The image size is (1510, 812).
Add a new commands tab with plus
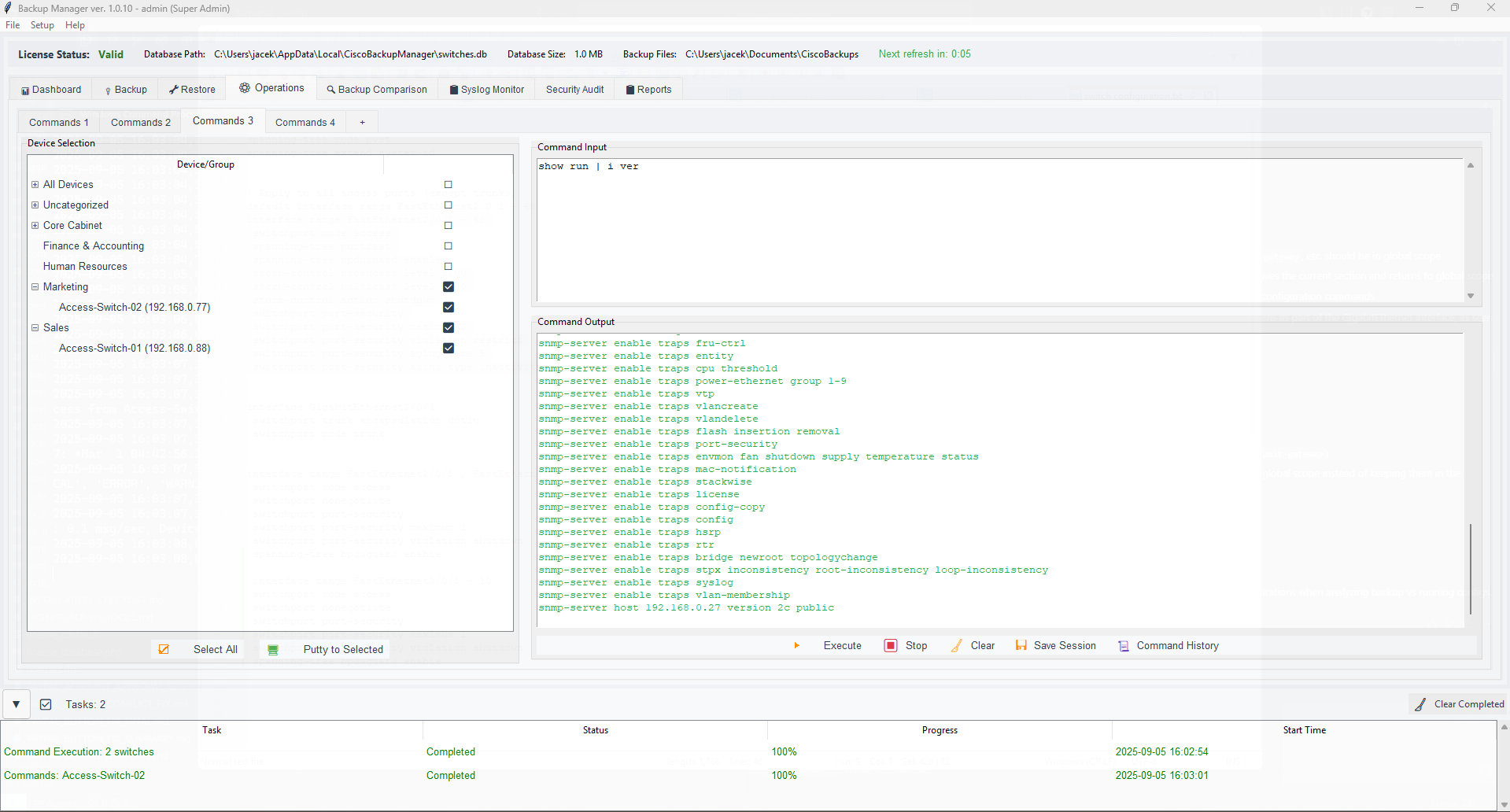[363, 122]
